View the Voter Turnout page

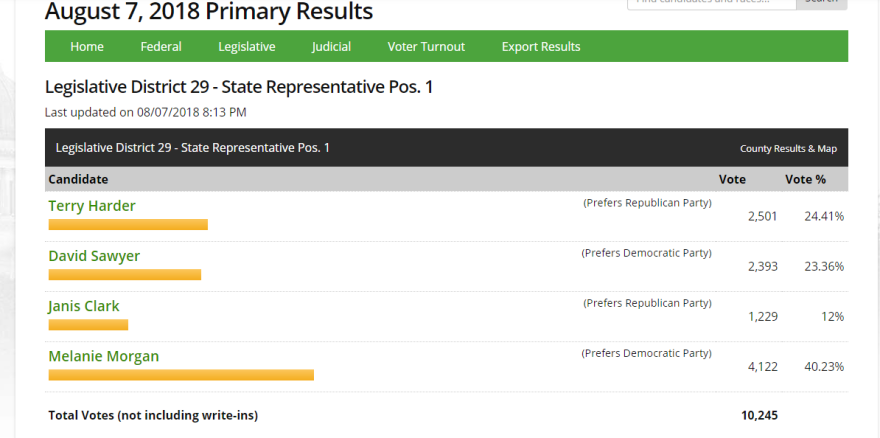click(426, 46)
